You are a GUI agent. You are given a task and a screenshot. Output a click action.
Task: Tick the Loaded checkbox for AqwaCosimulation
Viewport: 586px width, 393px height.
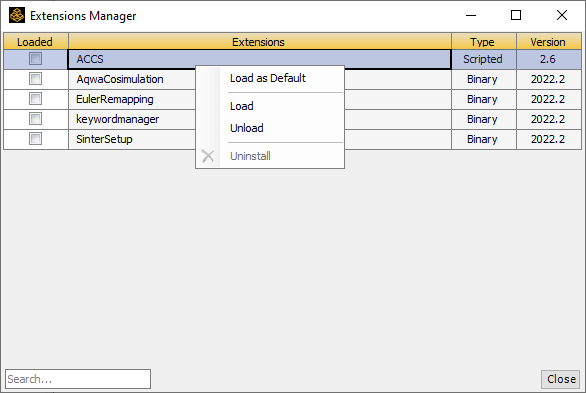pyautogui.click(x=36, y=79)
